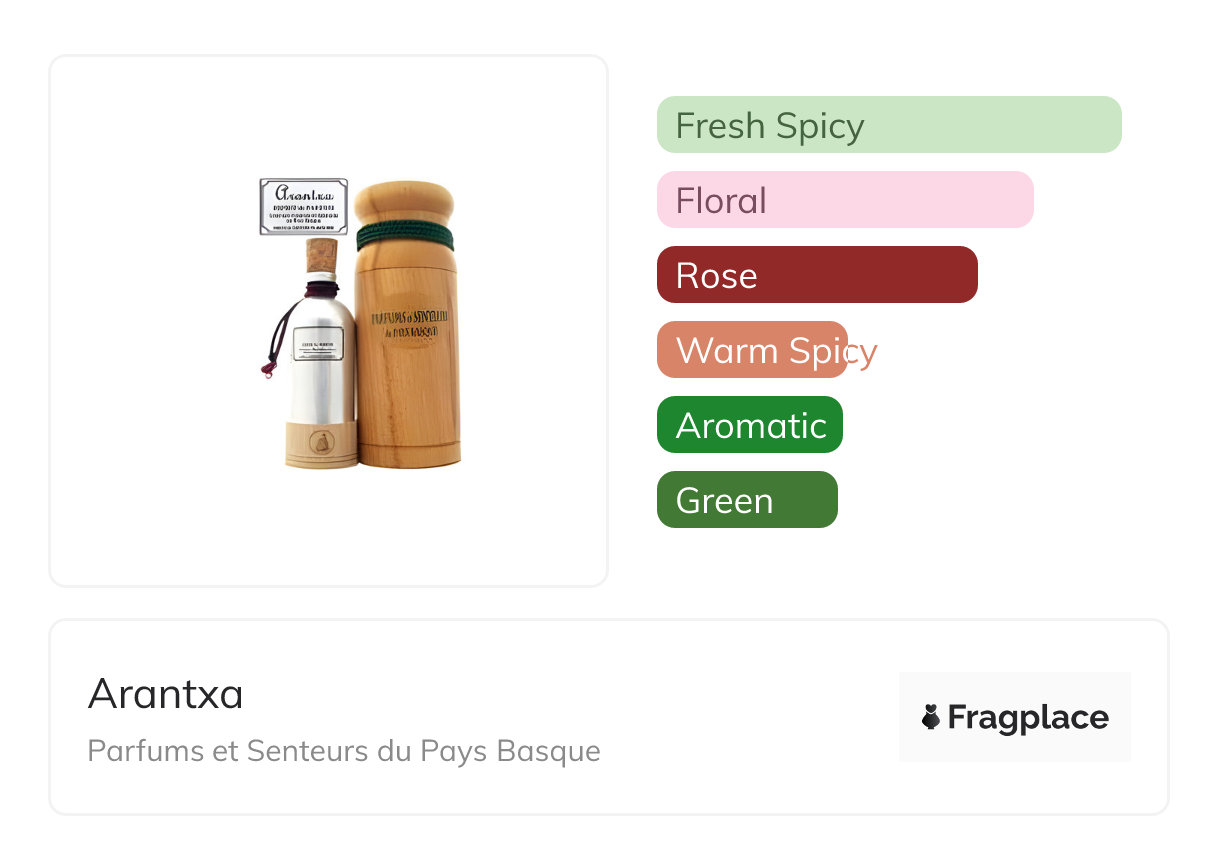Click the wooden base under the bottle

coord(321,445)
